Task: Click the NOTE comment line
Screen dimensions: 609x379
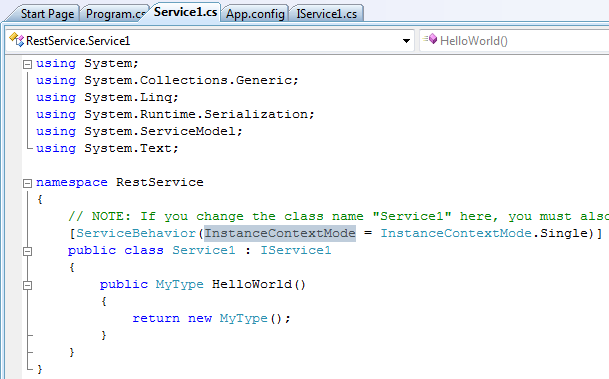Action: (x=339, y=216)
